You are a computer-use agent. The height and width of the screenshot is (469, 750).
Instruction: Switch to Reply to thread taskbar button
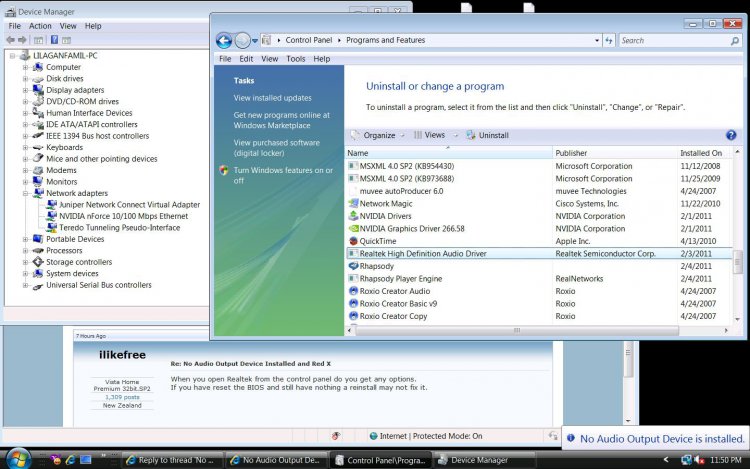click(x=172, y=460)
